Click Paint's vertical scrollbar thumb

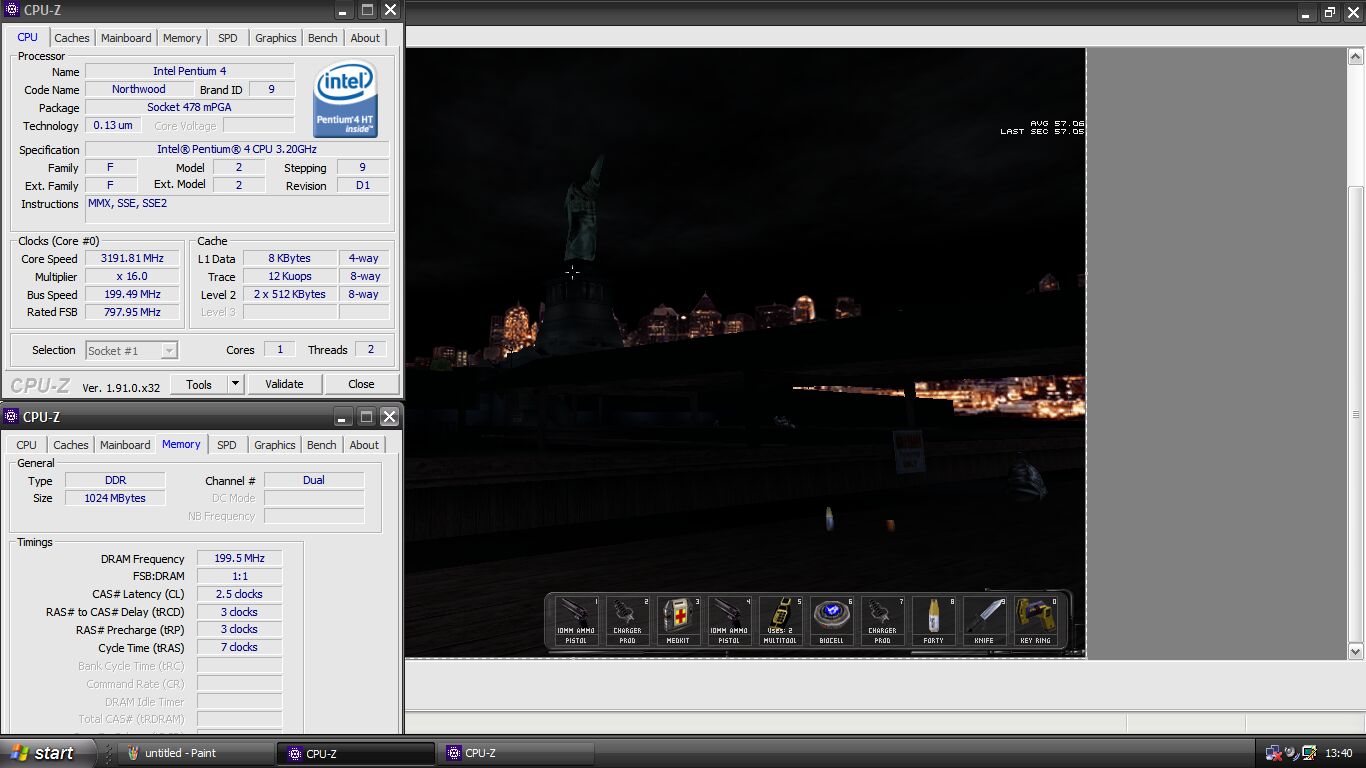1356,414
